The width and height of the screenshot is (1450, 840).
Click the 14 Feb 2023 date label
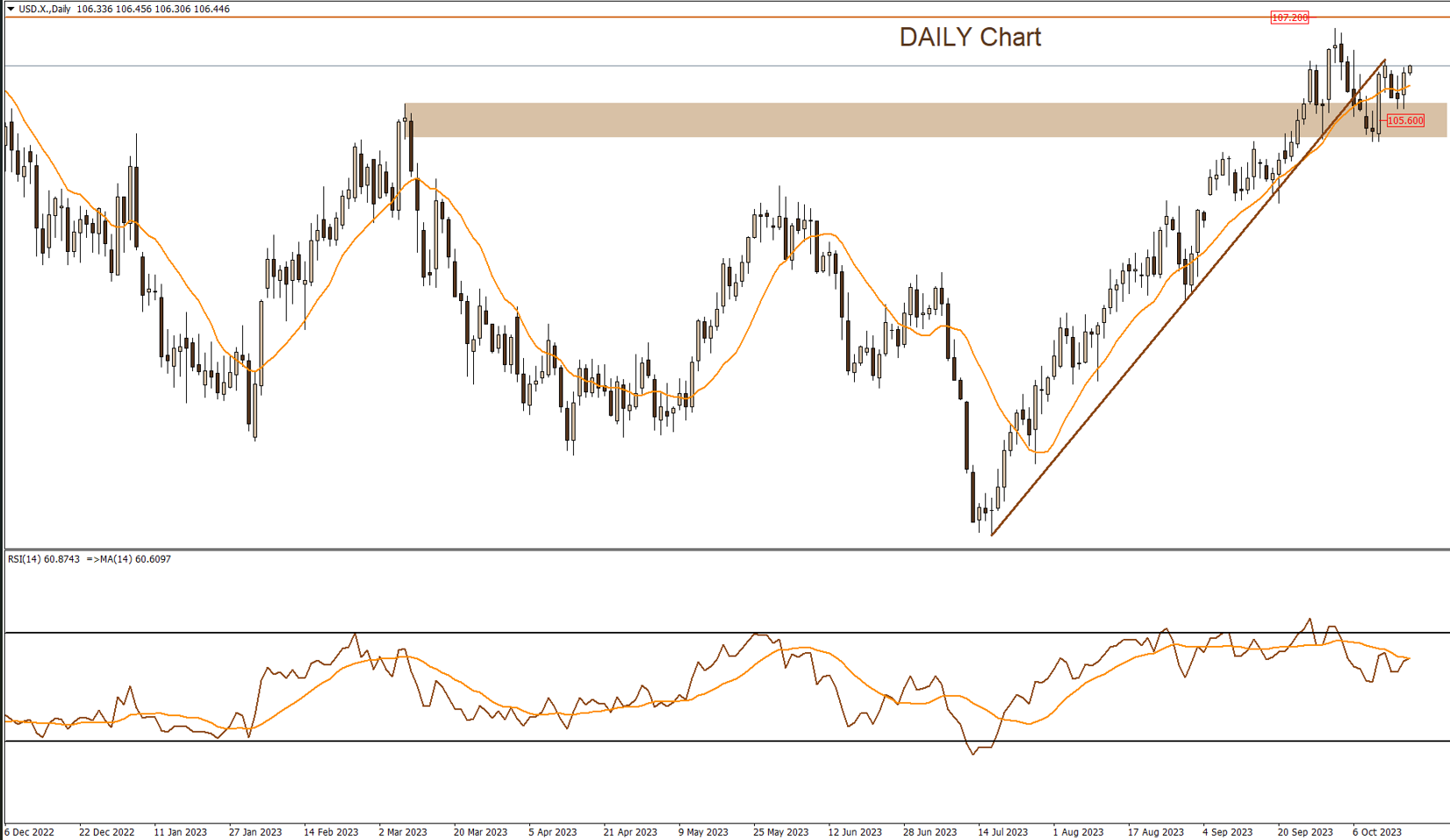331,832
